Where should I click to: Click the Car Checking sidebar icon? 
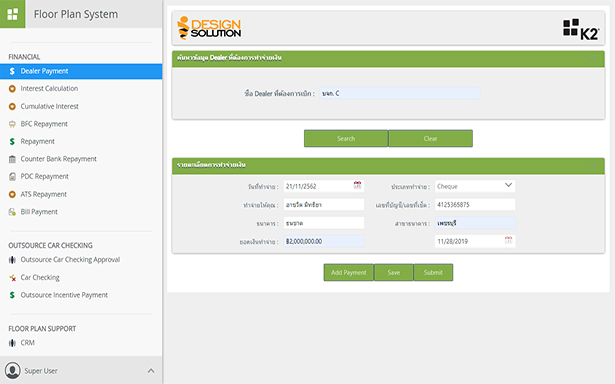[x=12, y=278]
